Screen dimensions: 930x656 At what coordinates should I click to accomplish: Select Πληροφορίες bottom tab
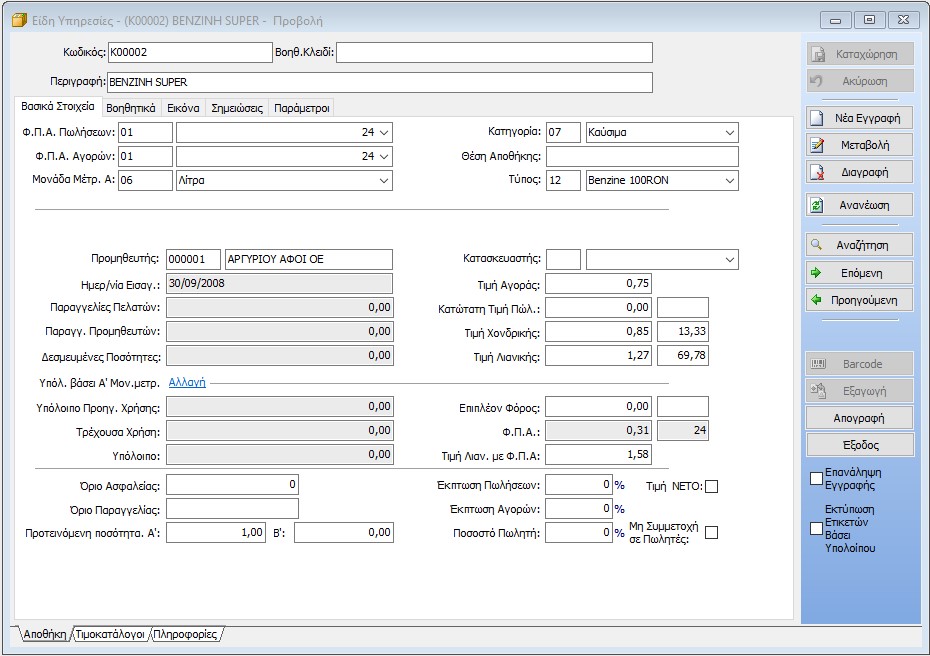click(x=185, y=634)
